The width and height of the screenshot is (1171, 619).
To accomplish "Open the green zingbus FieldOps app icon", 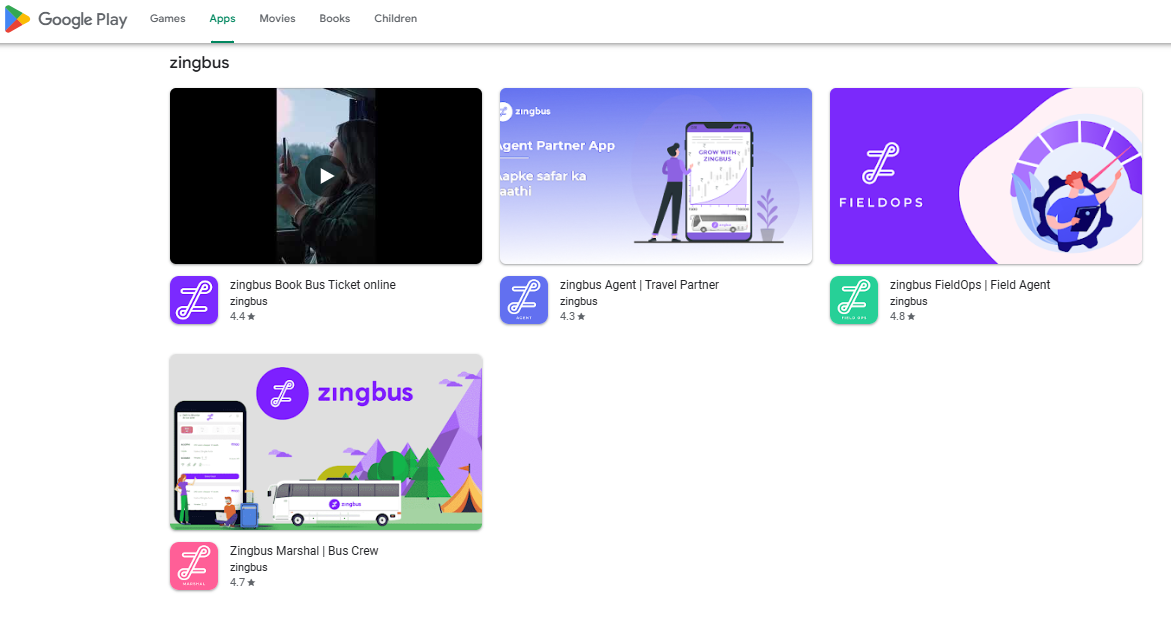I will point(854,300).
